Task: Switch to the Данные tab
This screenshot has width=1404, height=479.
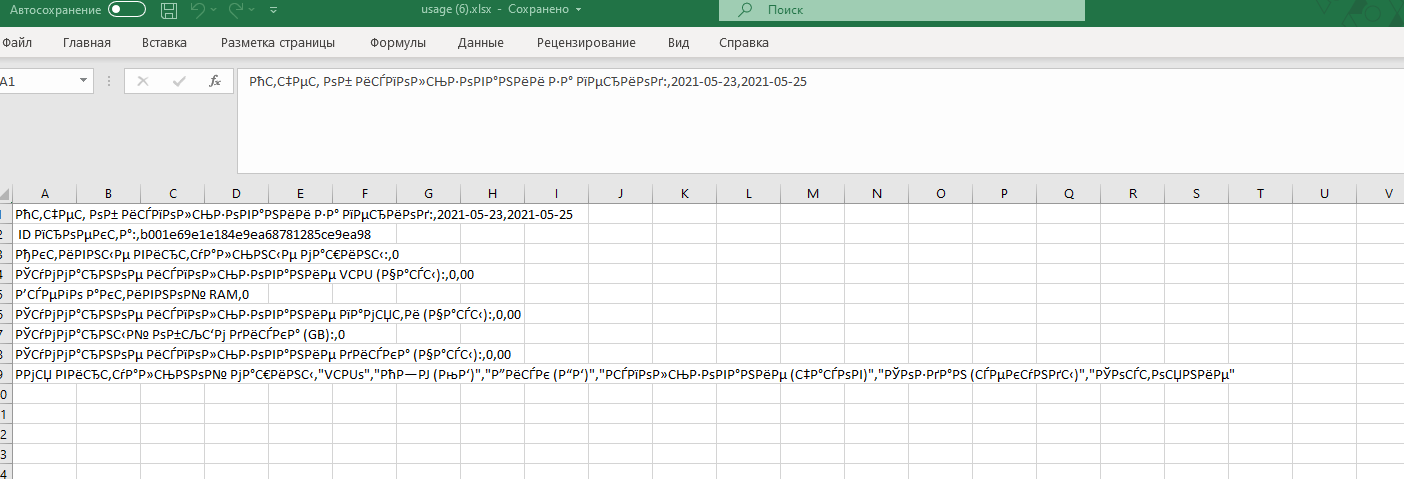Action: tap(480, 43)
